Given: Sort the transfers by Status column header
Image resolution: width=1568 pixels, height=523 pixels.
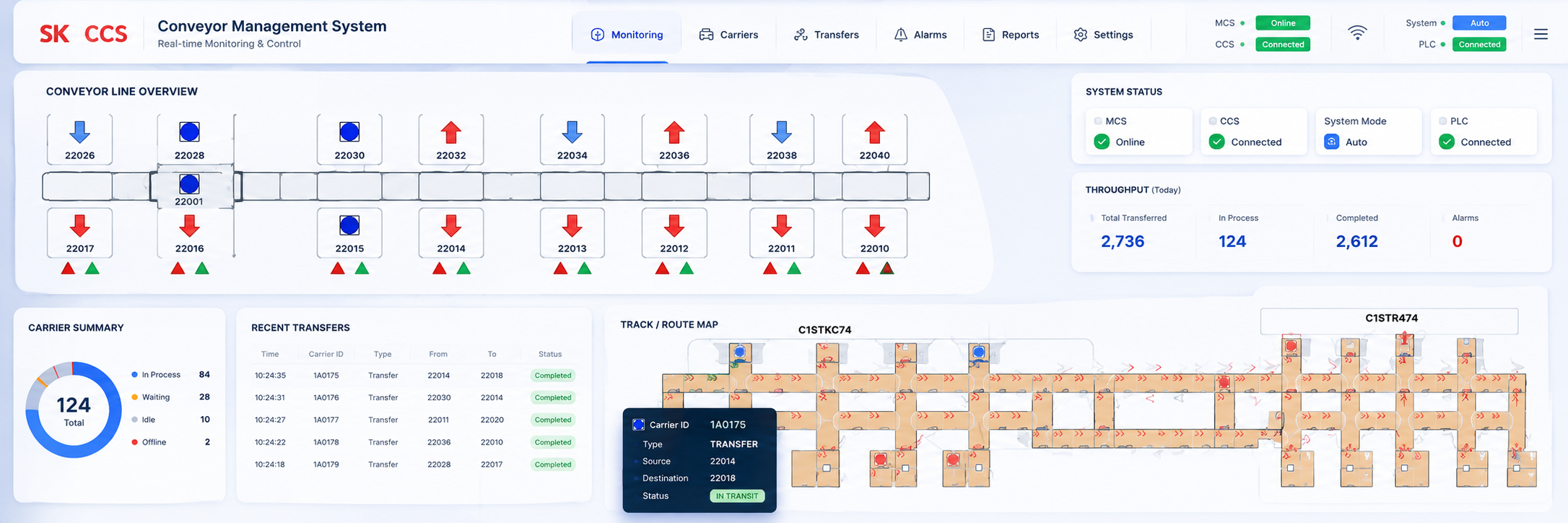Looking at the screenshot, I should [x=550, y=354].
